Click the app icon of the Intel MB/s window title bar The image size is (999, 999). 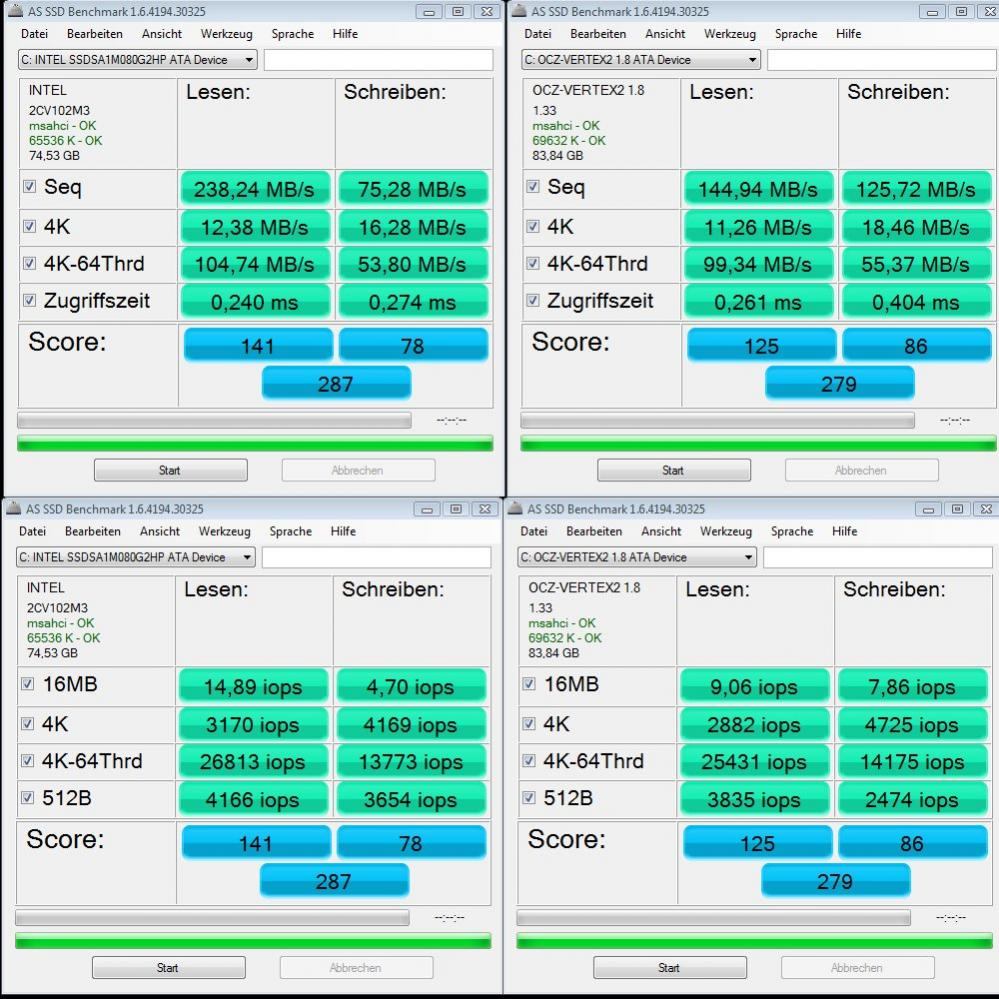coord(15,11)
